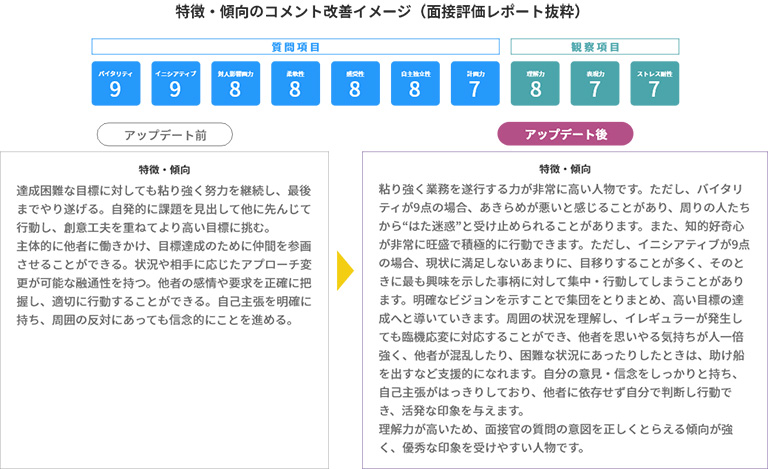Click the 表現力 score tile
Viewport: 768px width, 469px height.
click(595, 85)
